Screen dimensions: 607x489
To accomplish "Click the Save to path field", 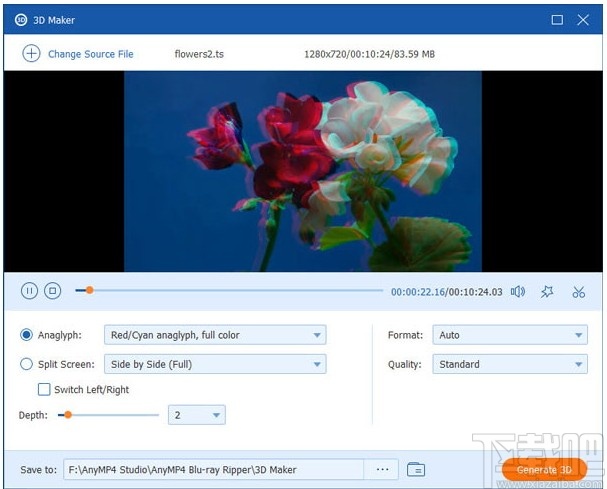I will pyautogui.click(x=214, y=469).
